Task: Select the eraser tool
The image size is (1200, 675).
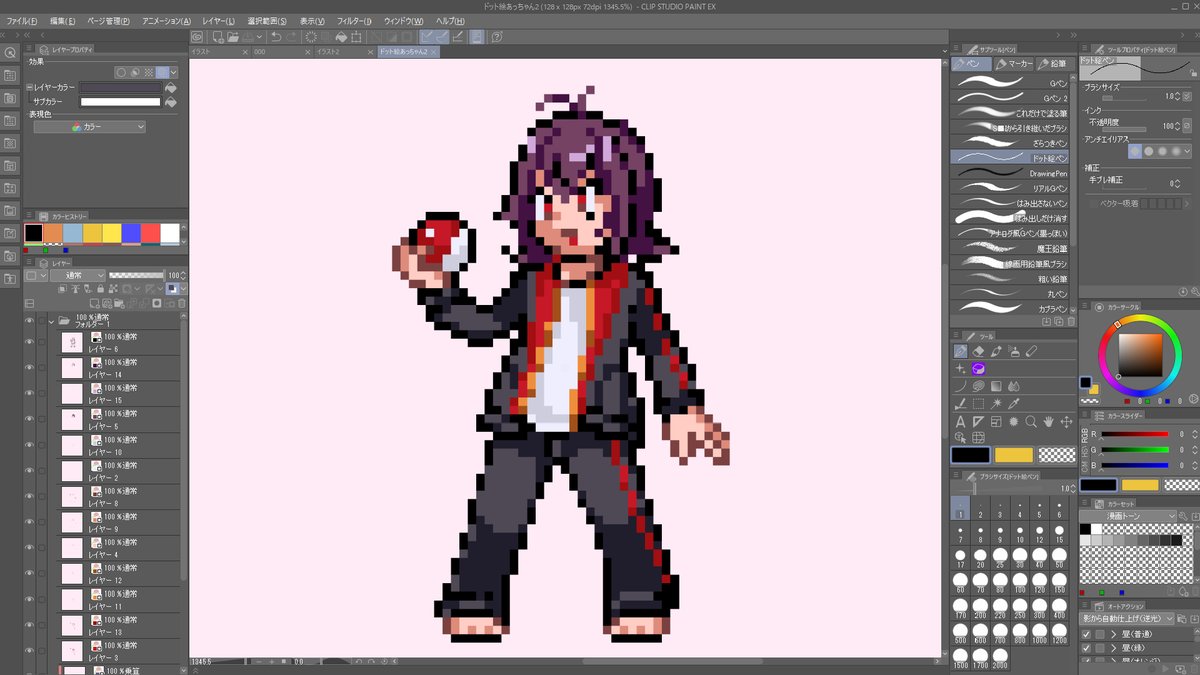Action: [x=978, y=351]
